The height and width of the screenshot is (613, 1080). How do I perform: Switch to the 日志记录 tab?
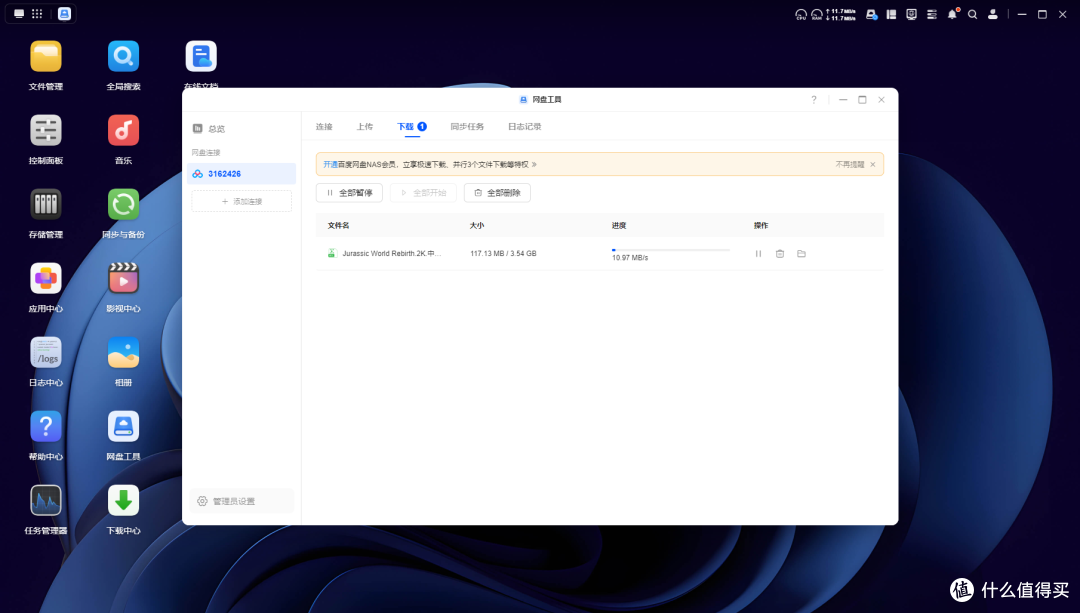[x=524, y=127]
